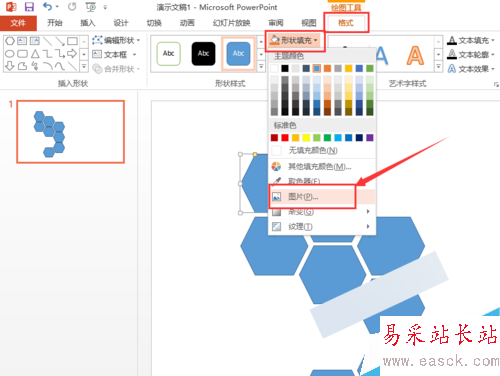Switch to the 动画 Animations tab
This screenshot has height=376, width=500.
(x=187, y=23)
